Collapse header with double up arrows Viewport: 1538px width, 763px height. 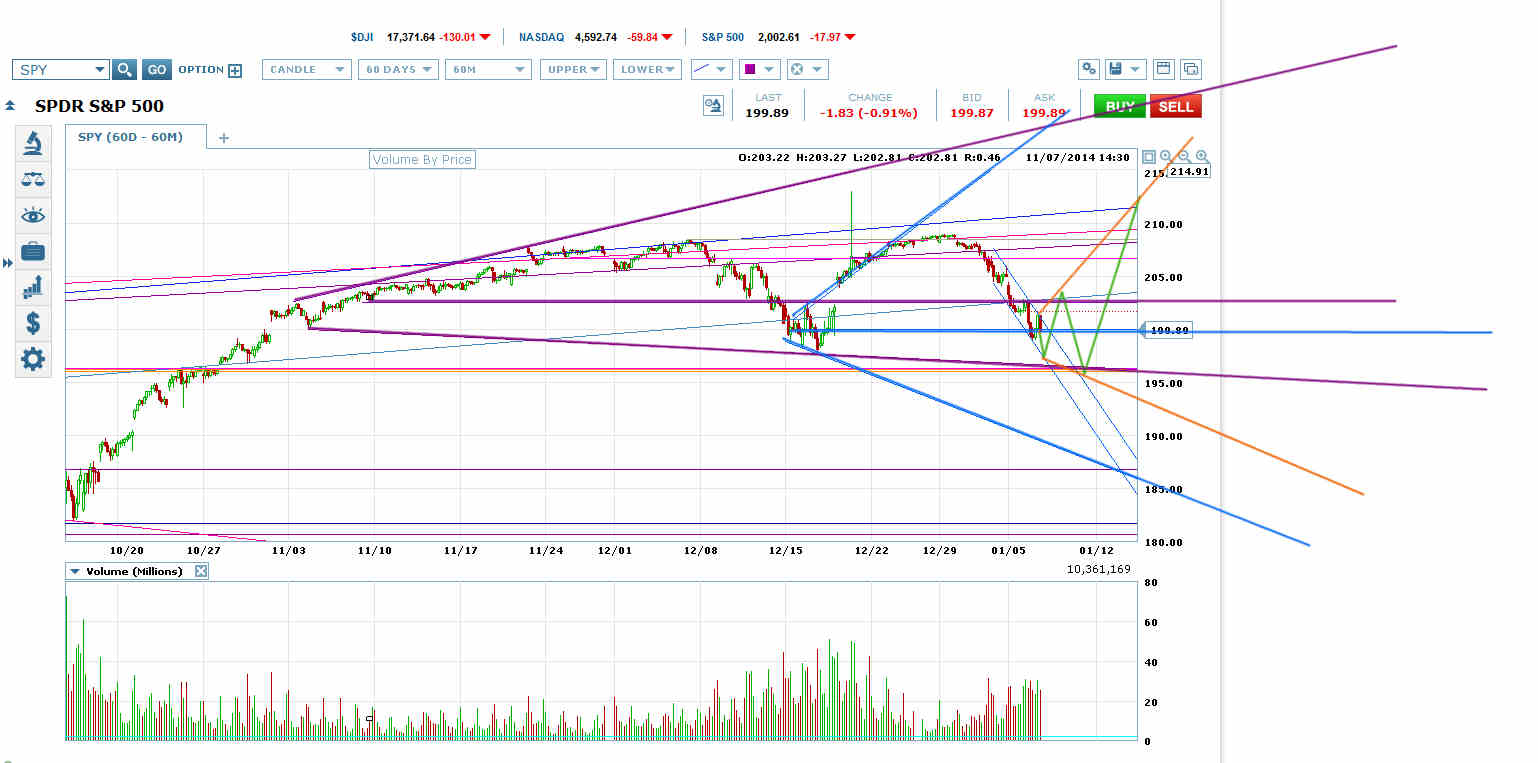pyautogui.click(x=10, y=105)
